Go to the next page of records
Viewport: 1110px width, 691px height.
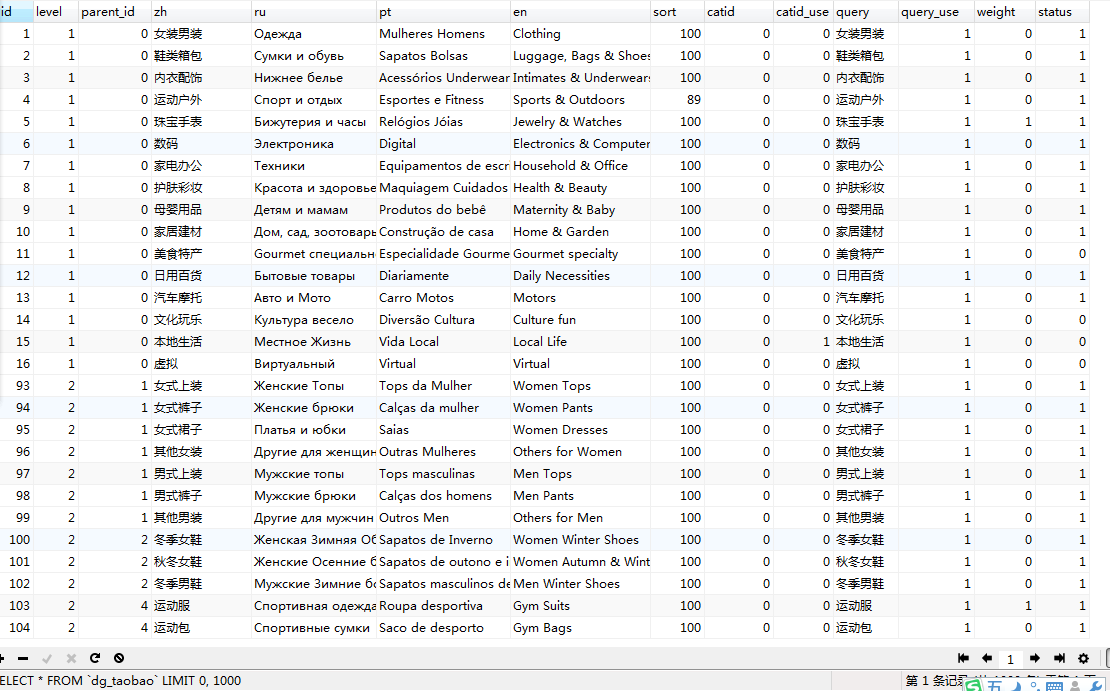1034,658
